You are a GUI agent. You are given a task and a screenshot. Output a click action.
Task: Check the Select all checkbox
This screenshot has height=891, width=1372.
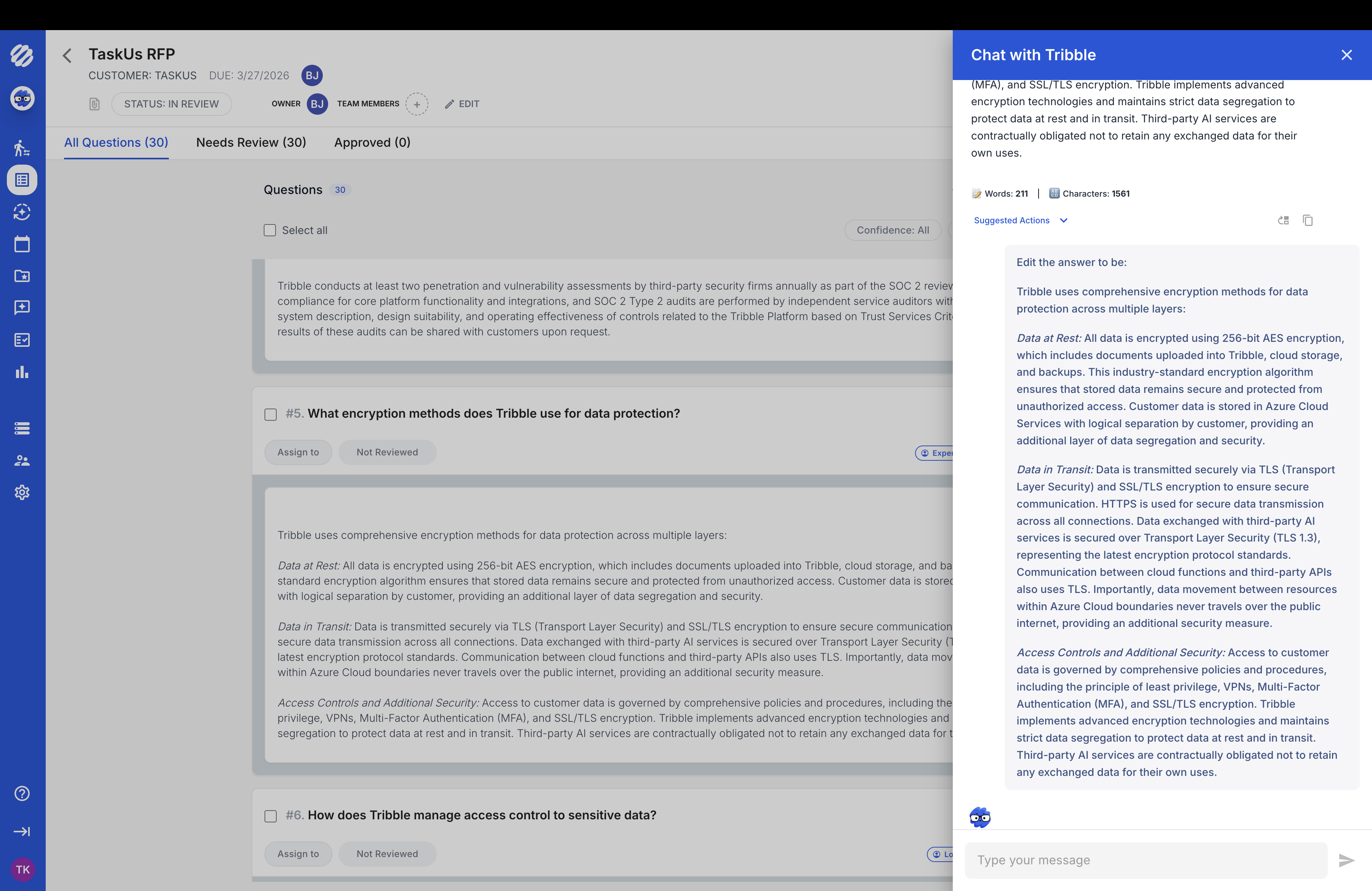pos(269,230)
